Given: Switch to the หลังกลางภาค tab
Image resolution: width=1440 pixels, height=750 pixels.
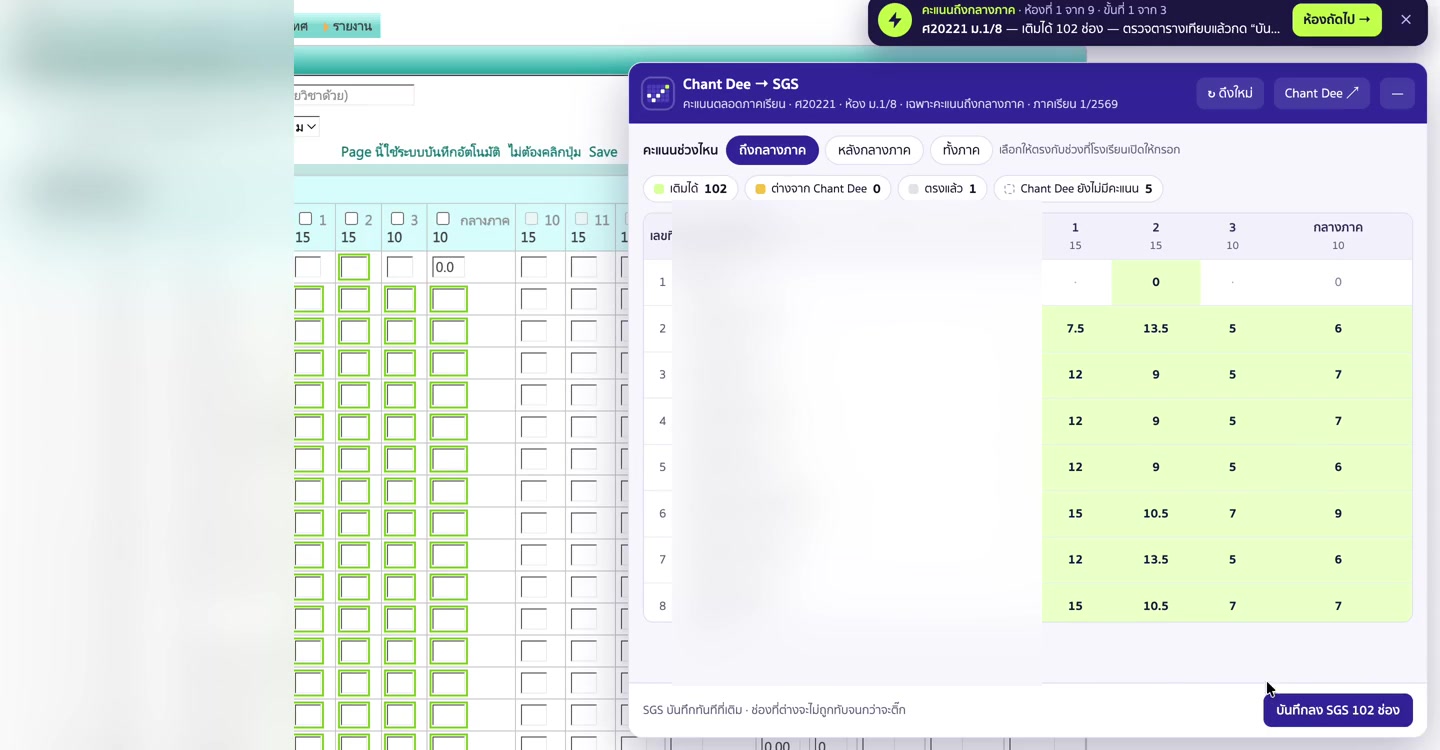Looking at the screenshot, I should (874, 150).
